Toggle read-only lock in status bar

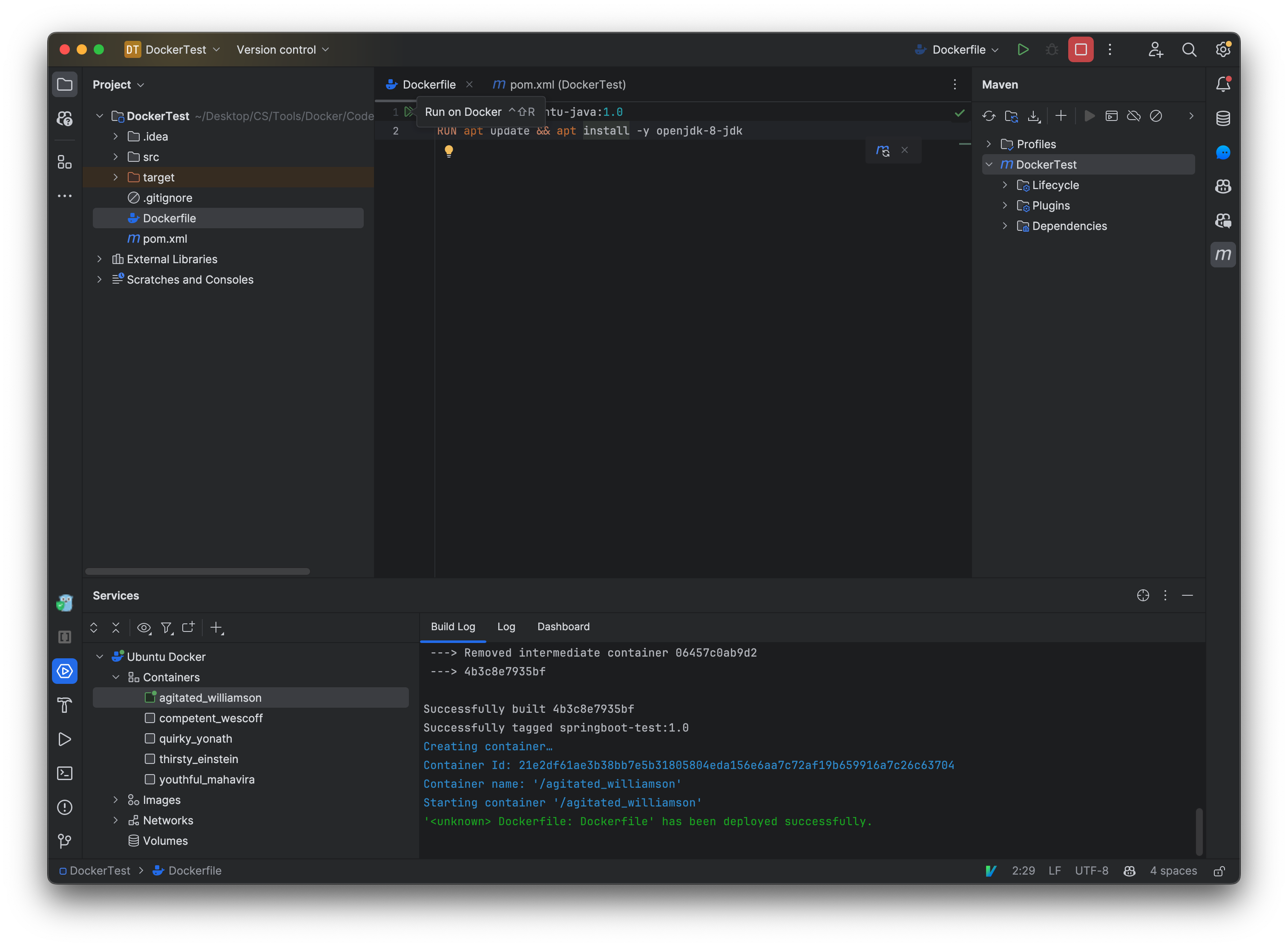pos(1219,871)
